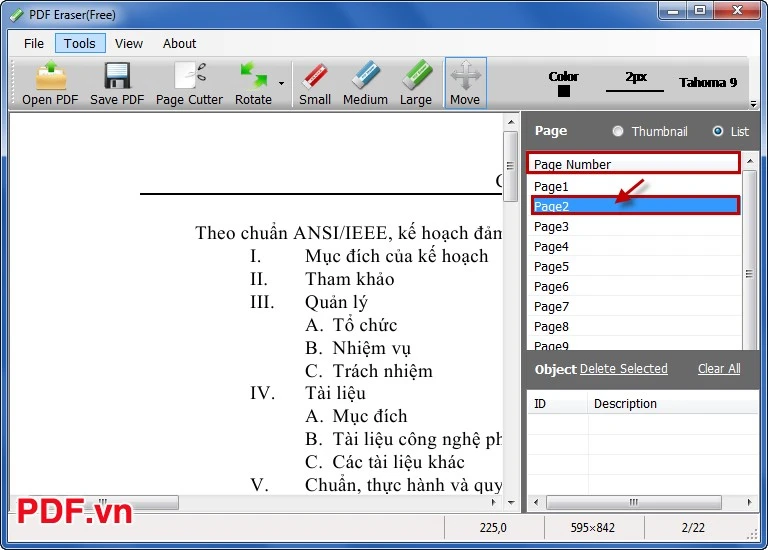This screenshot has height=550, width=768.
Task: Select Page7 in the page list
Action: coord(634,307)
